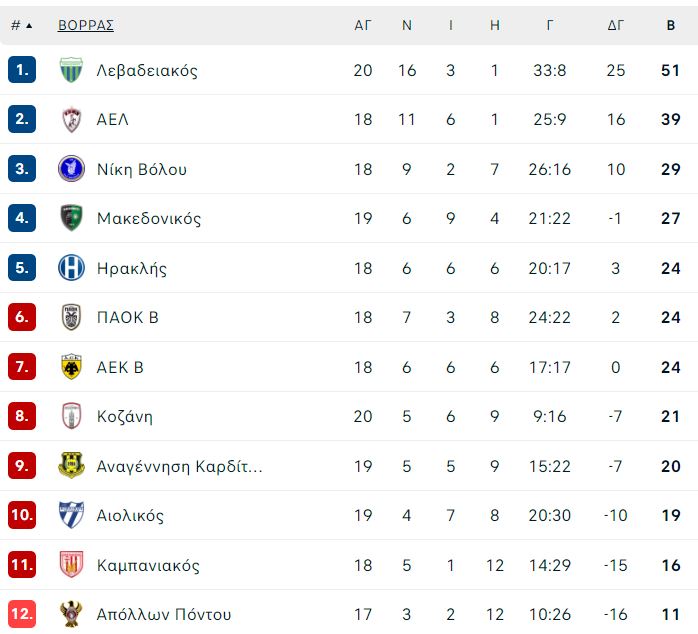Click the blue rank badge 1.

pyautogui.click(x=22, y=69)
